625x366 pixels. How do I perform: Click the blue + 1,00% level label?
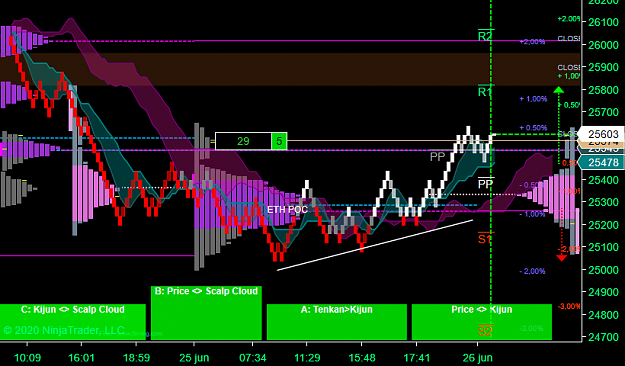(x=533, y=99)
